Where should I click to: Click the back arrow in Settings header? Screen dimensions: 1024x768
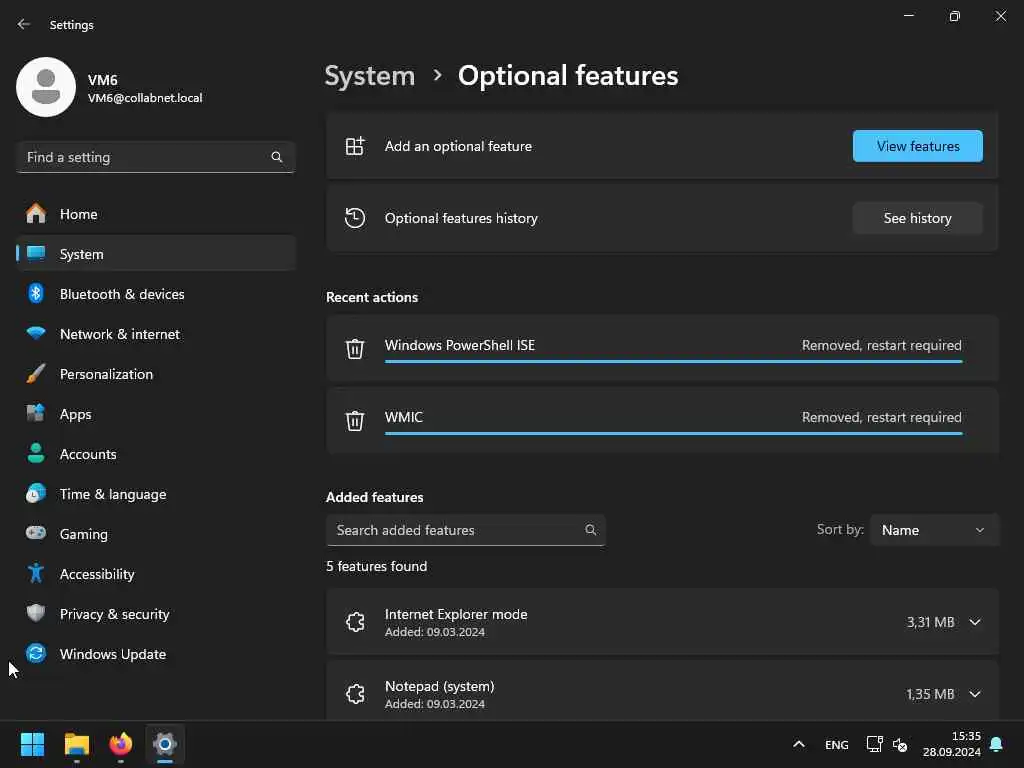[24, 24]
